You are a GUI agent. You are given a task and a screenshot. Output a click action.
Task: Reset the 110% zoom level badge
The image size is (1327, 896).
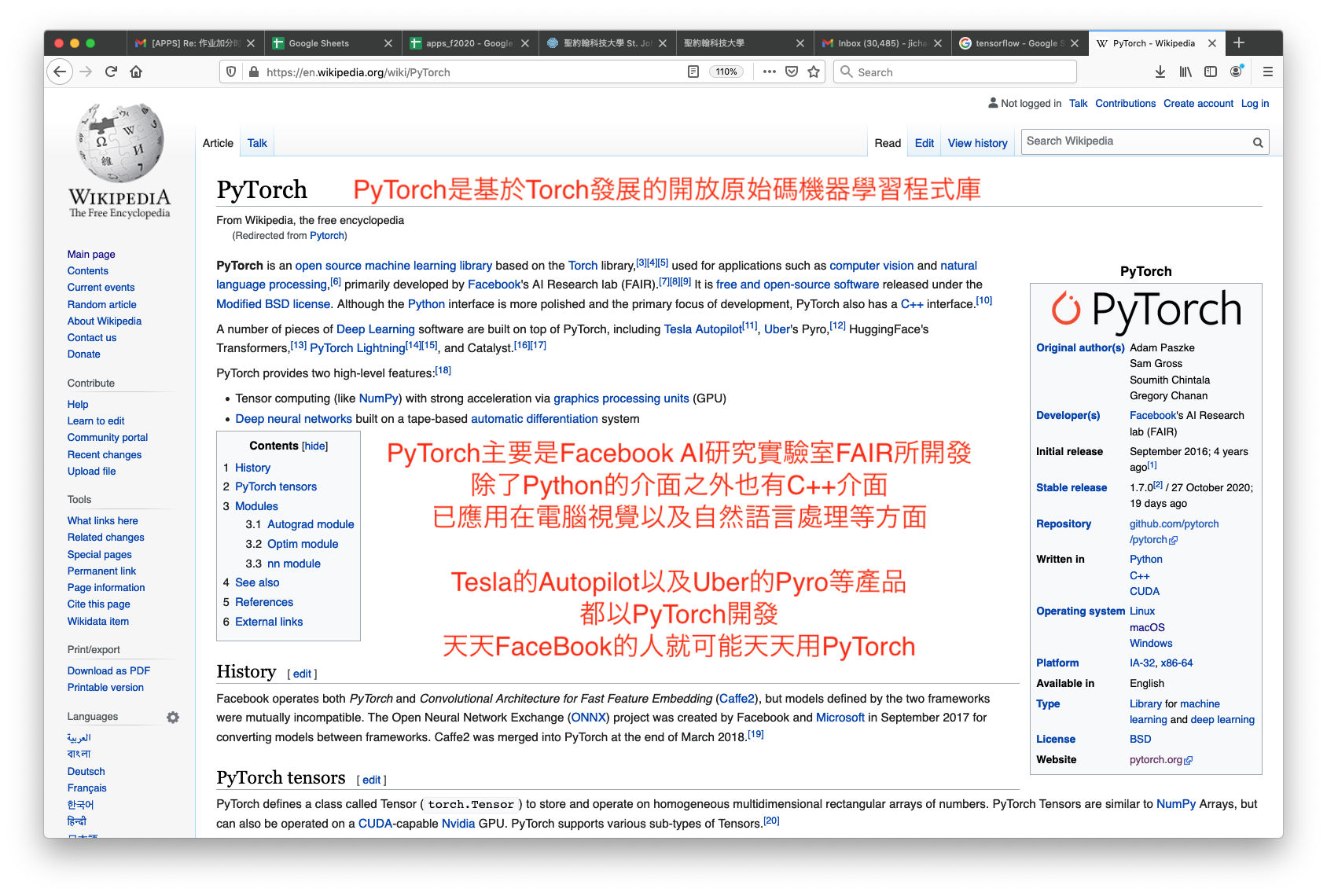tap(726, 72)
